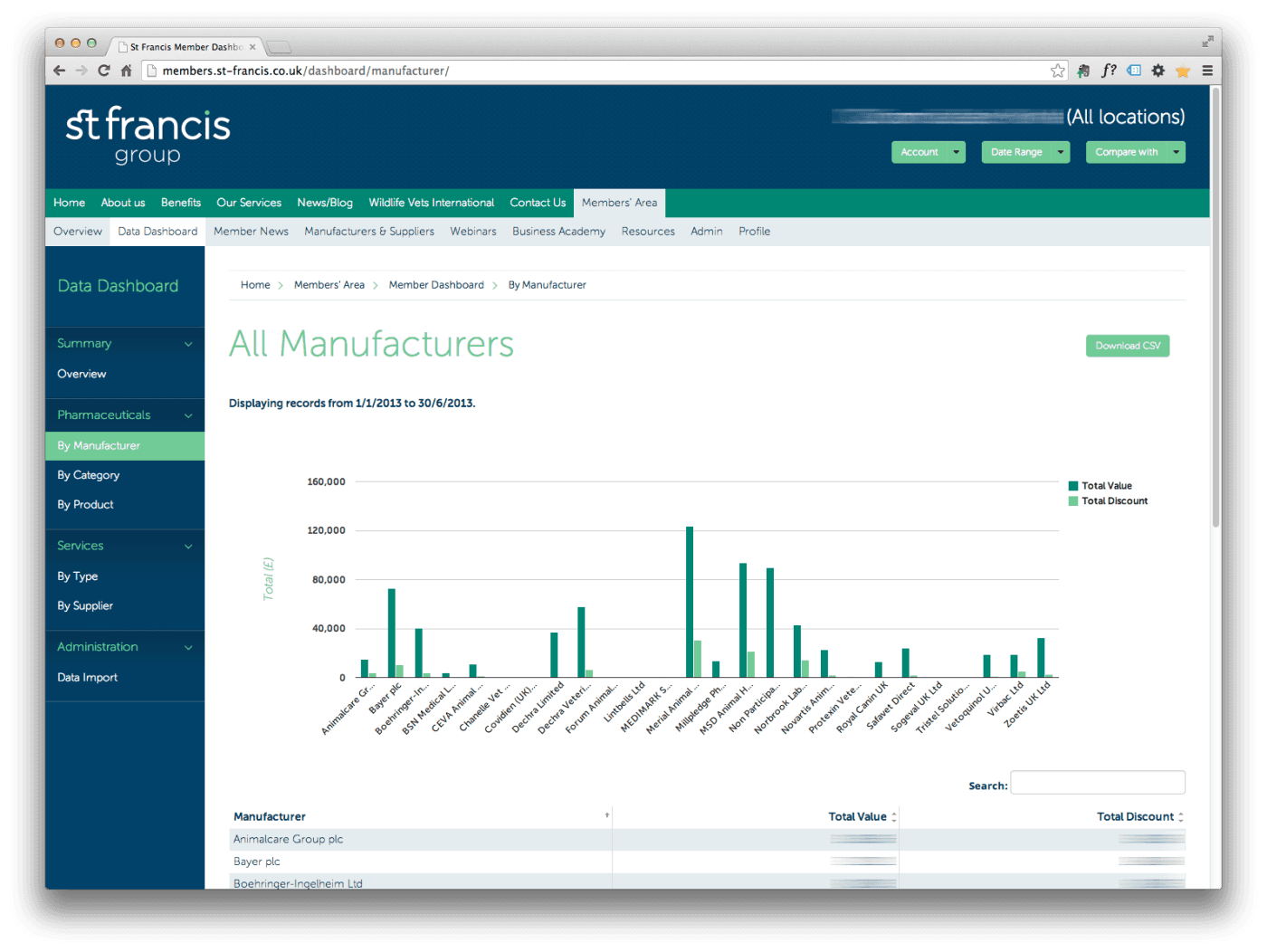Image resolution: width=1267 pixels, height=952 pixels.
Task: Select the Members' Area tab
Action: (x=620, y=203)
